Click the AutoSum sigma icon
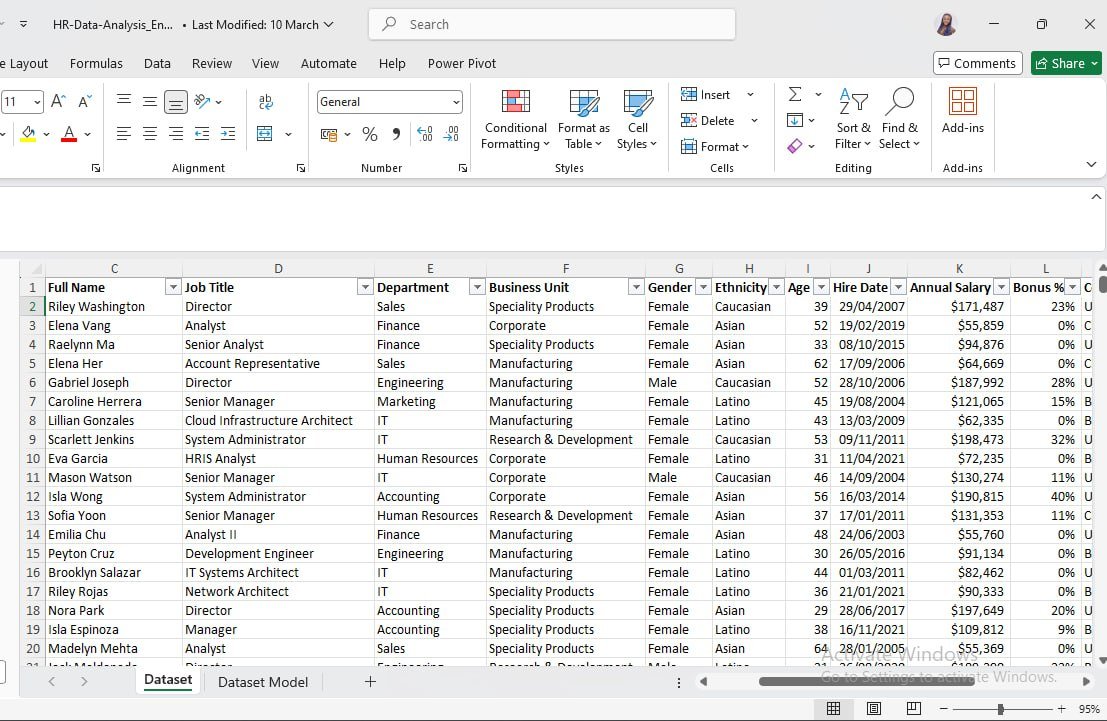The height and width of the screenshot is (721, 1107). point(795,94)
